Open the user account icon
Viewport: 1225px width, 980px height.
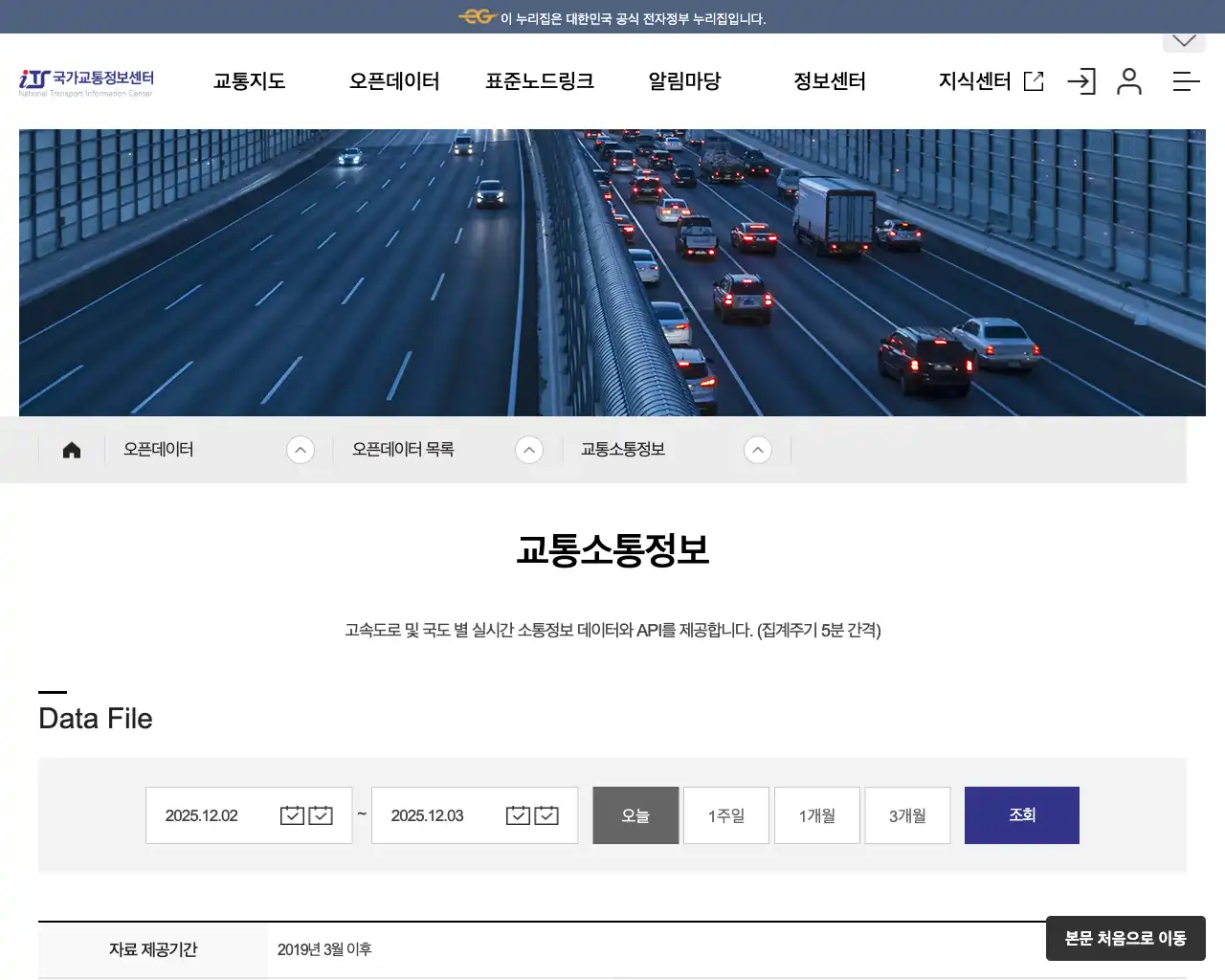(x=1130, y=81)
